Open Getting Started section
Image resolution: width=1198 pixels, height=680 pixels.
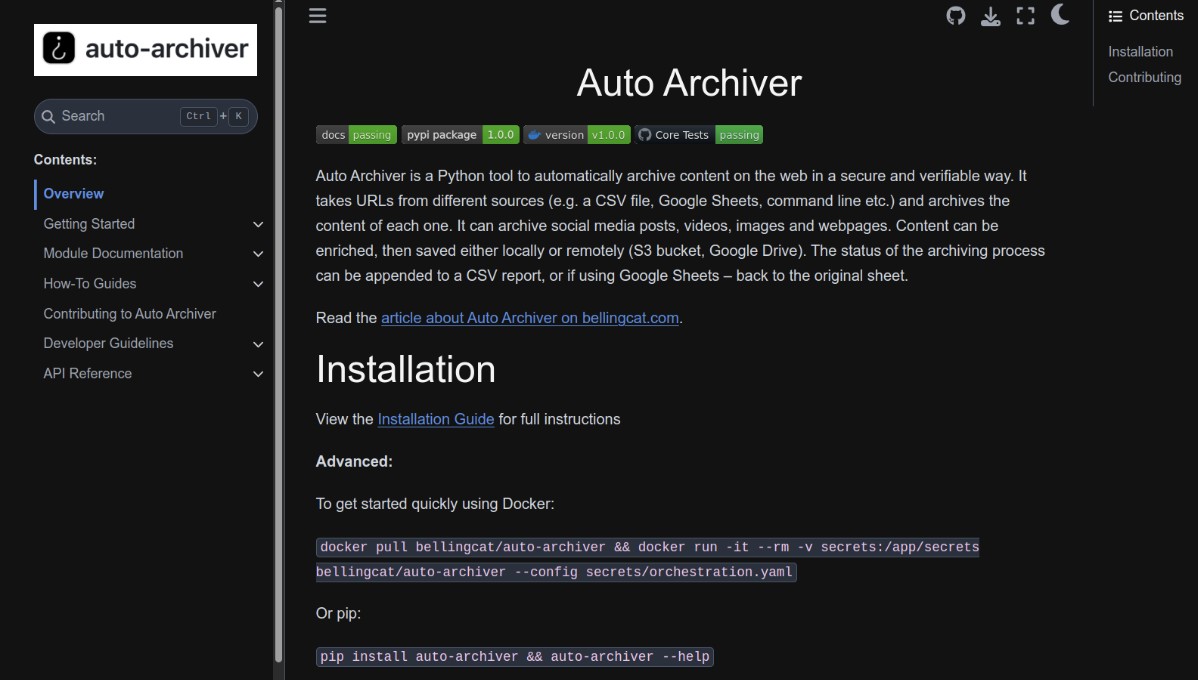coord(89,224)
